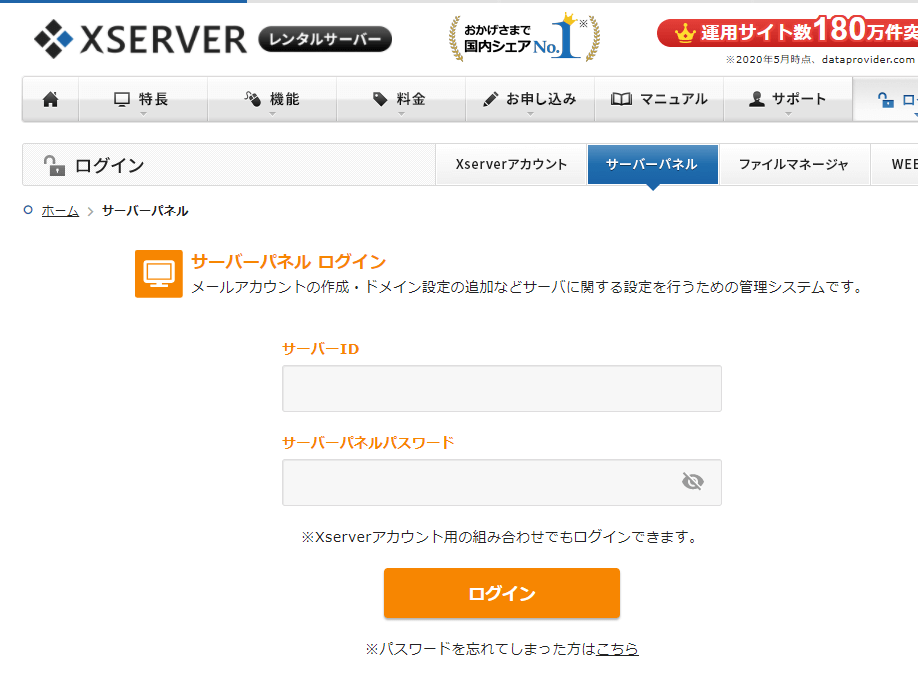Toggle password visibility eye icon
The width and height of the screenshot is (918, 683).
click(692, 482)
